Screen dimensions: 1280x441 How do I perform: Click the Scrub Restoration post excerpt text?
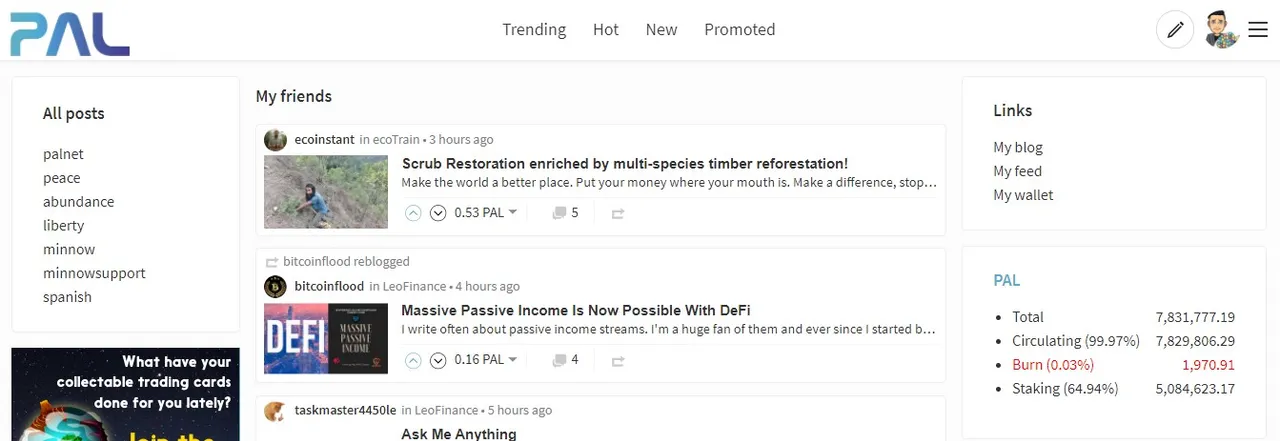pyautogui.click(x=669, y=183)
